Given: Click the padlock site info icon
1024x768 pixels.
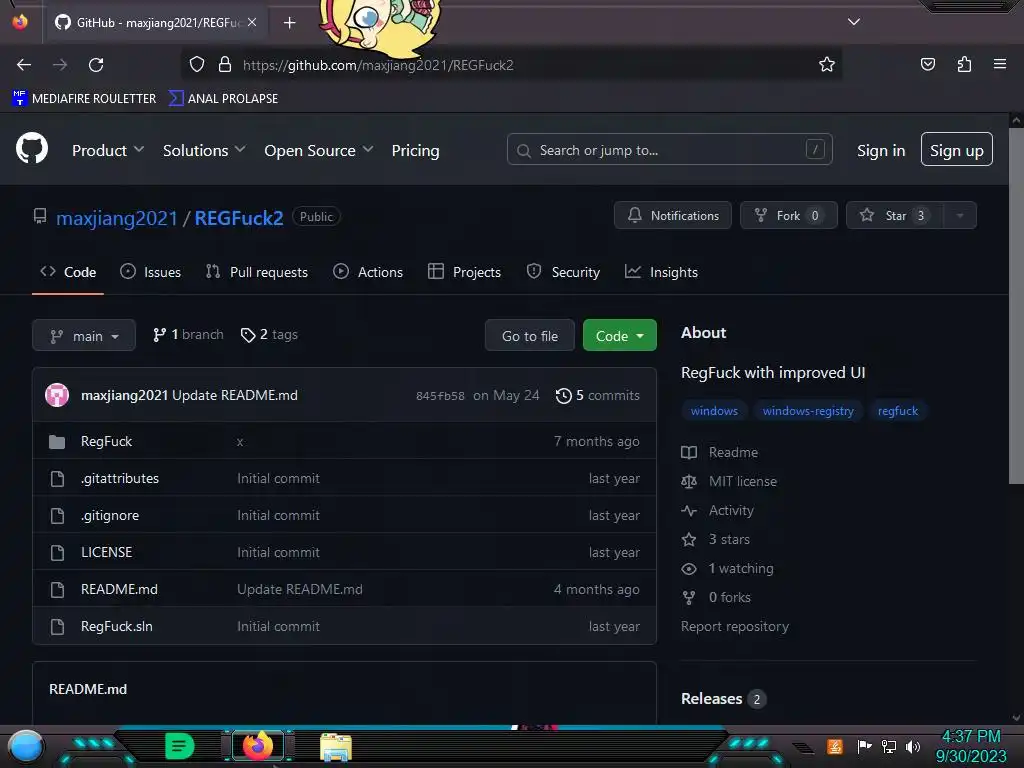Looking at the screenshot, I should [x=225, y=64].
